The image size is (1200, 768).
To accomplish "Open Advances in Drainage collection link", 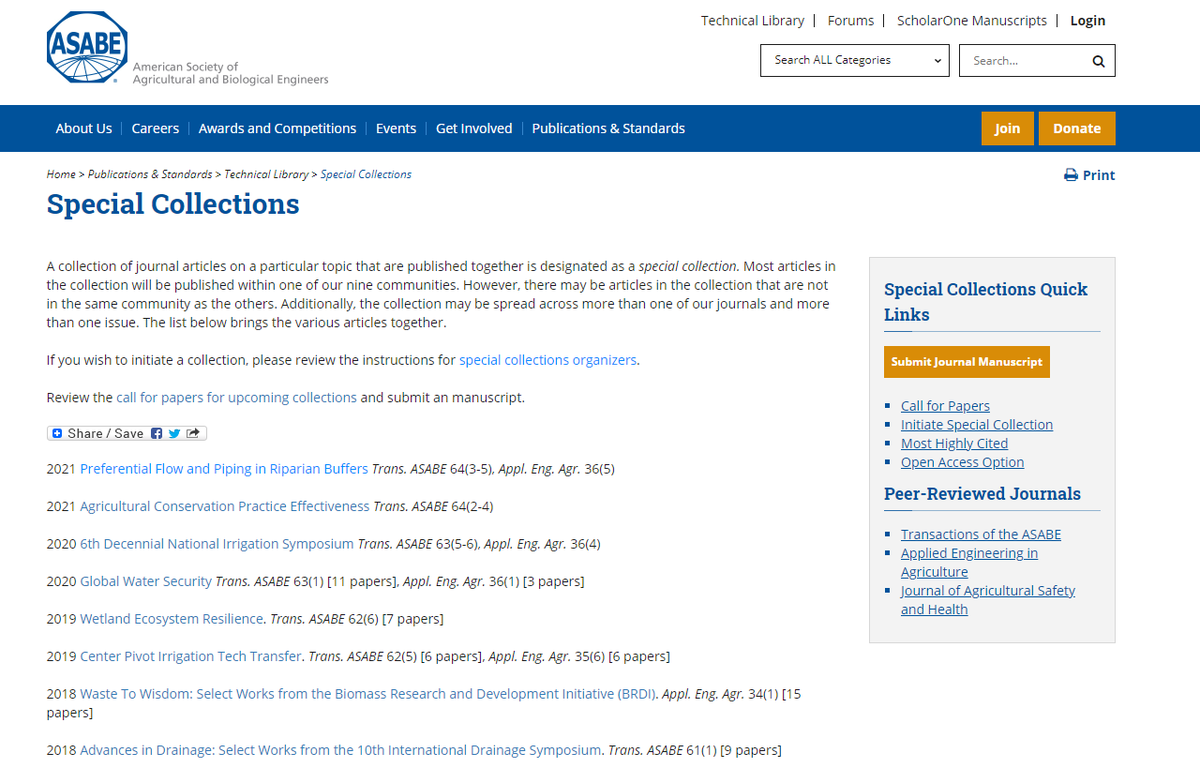I will tap(341, 750).
